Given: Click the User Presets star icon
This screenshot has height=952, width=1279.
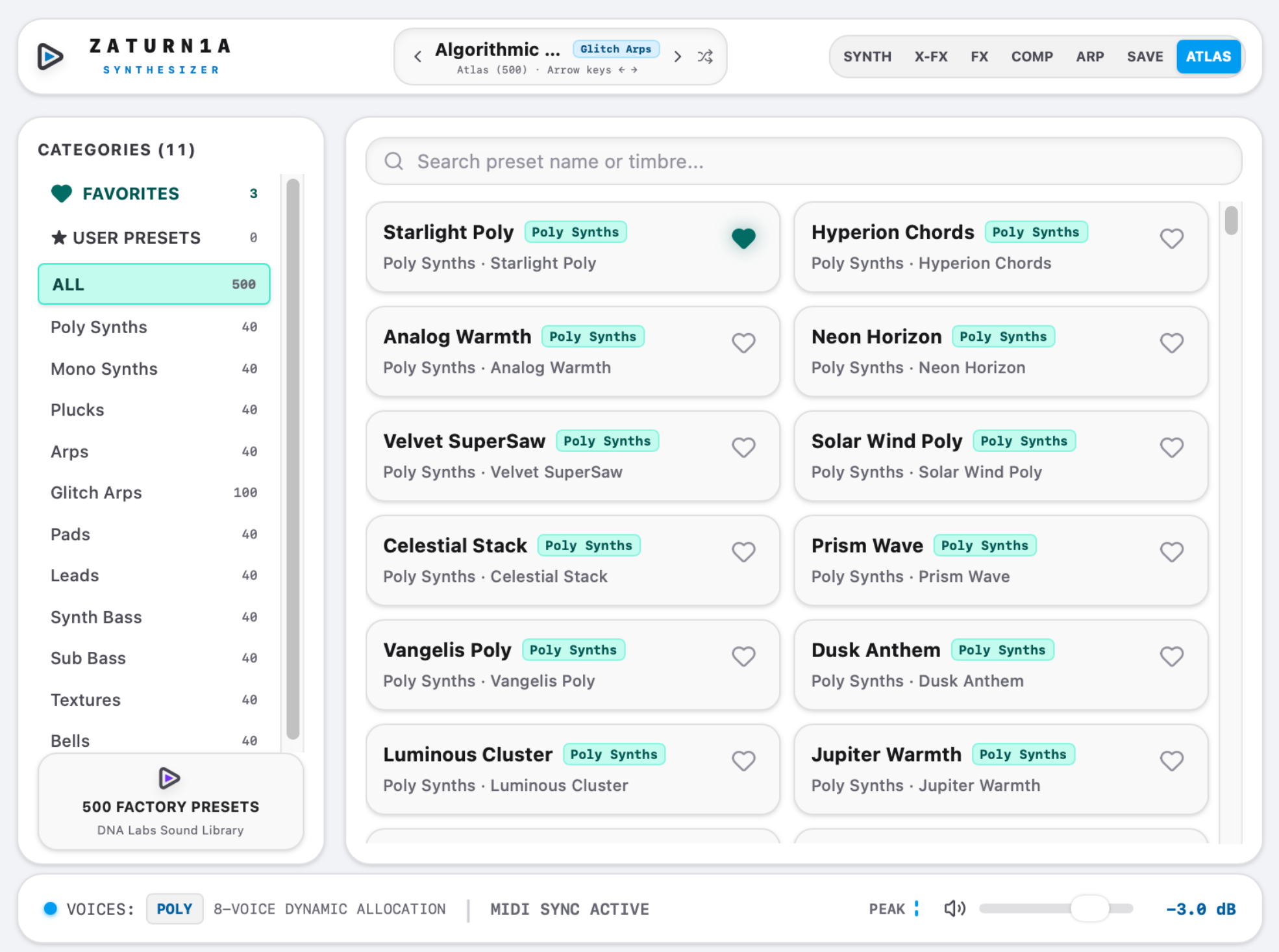Looking at the screenshot, I should [x=59, y=238].
